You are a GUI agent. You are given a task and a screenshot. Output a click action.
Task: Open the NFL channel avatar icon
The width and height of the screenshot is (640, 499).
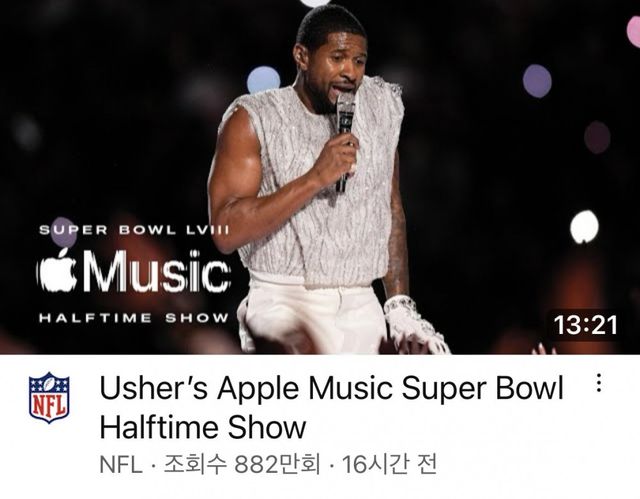(49, 397)
